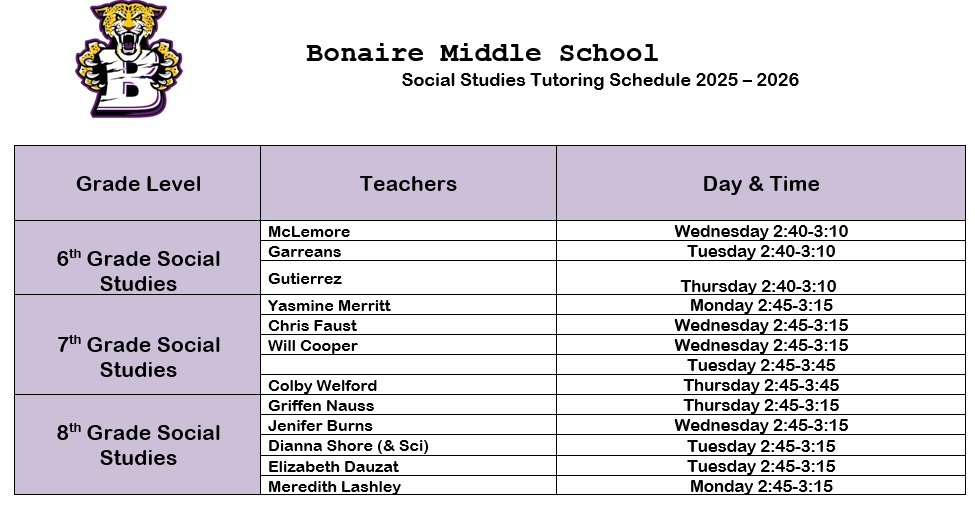Screen dimensions: 975x505
Task: Select Yasmine Merritt in the Teachers column
Action: tap(329, 306)
